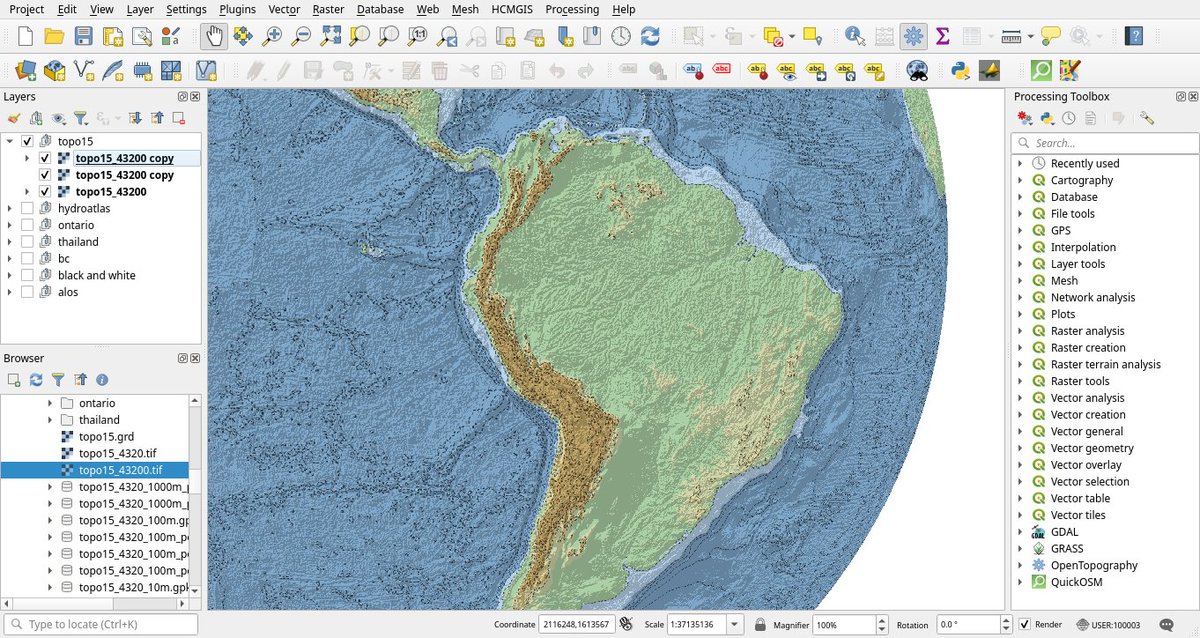Uncheck the topo15_43200 layer checkbox

(x=45, y=192)
